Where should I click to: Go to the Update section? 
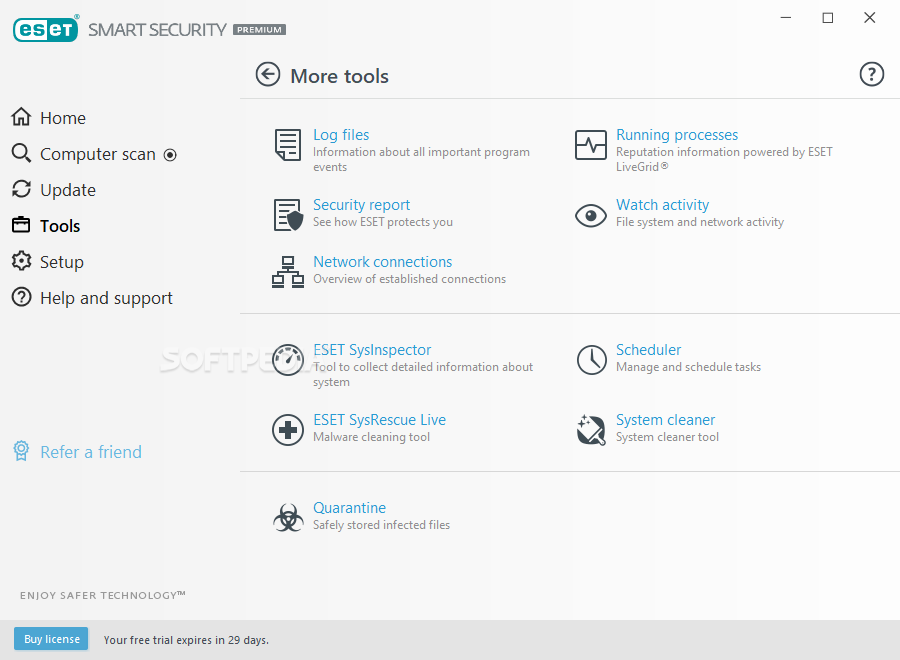tap(68, 191)
